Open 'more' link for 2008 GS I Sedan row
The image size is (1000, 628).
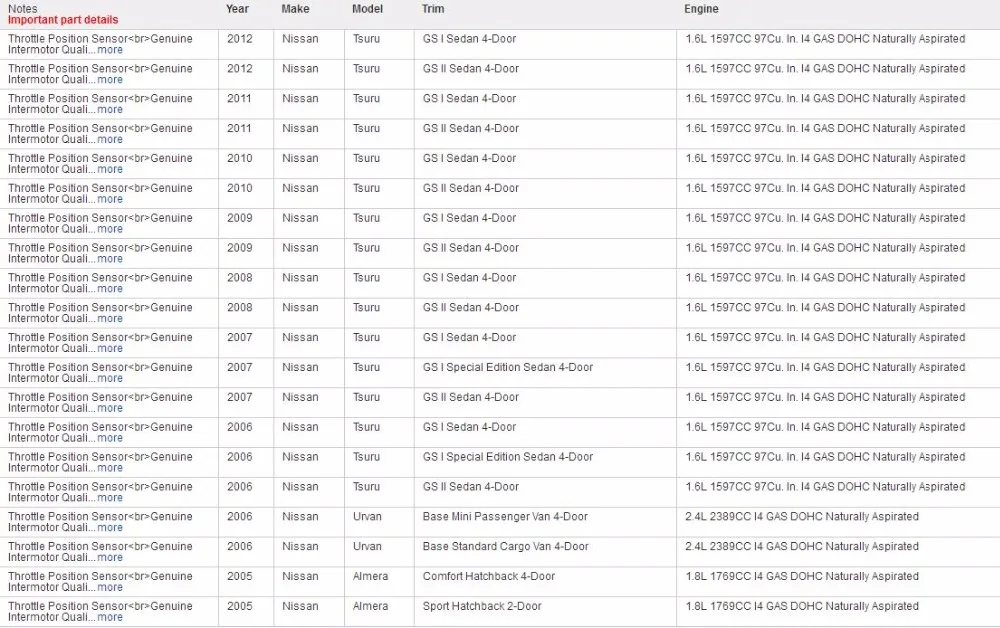[110, 289]
